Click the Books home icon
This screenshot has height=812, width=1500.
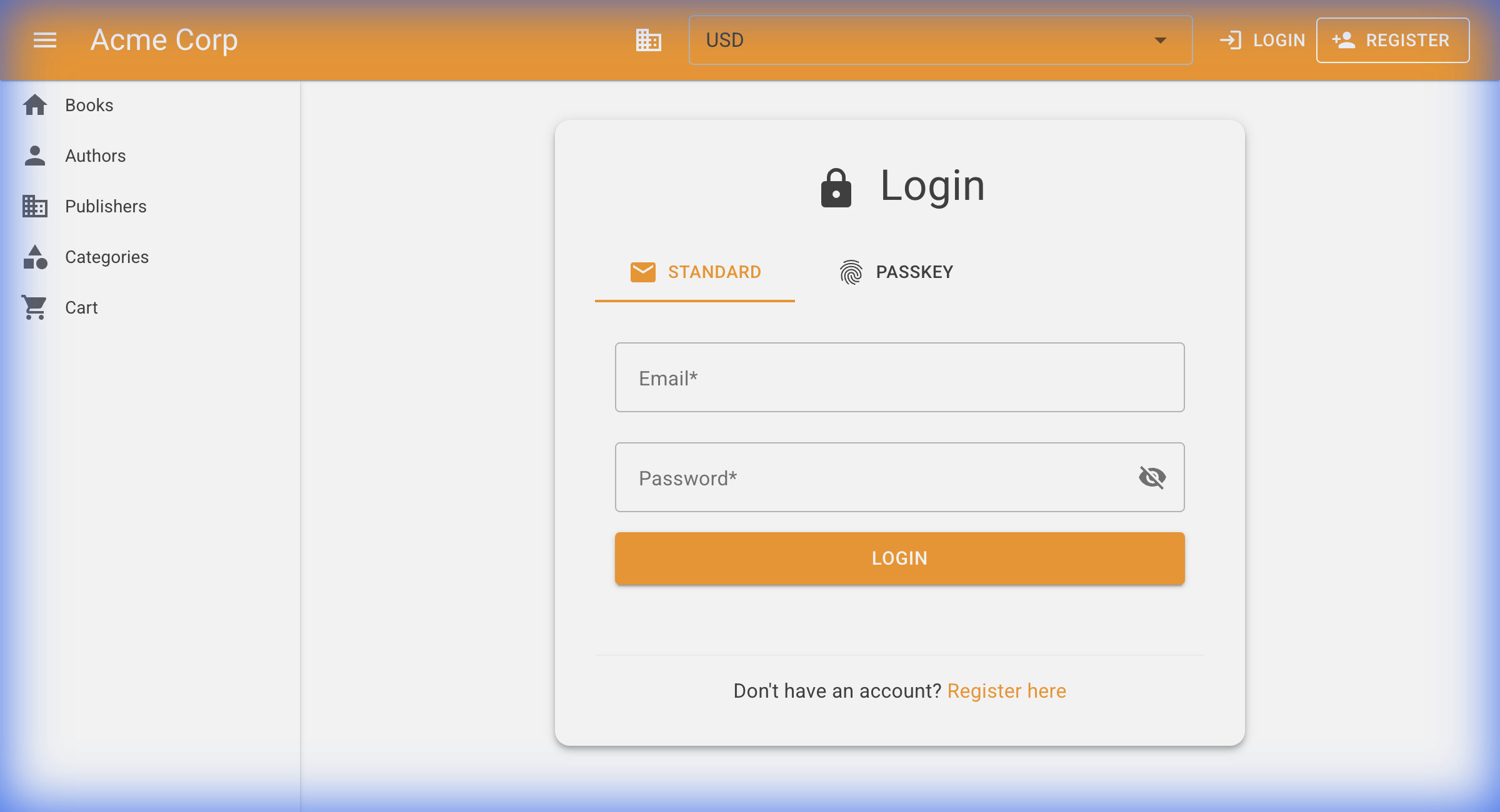pyautogui.click(x=35, y=105)
